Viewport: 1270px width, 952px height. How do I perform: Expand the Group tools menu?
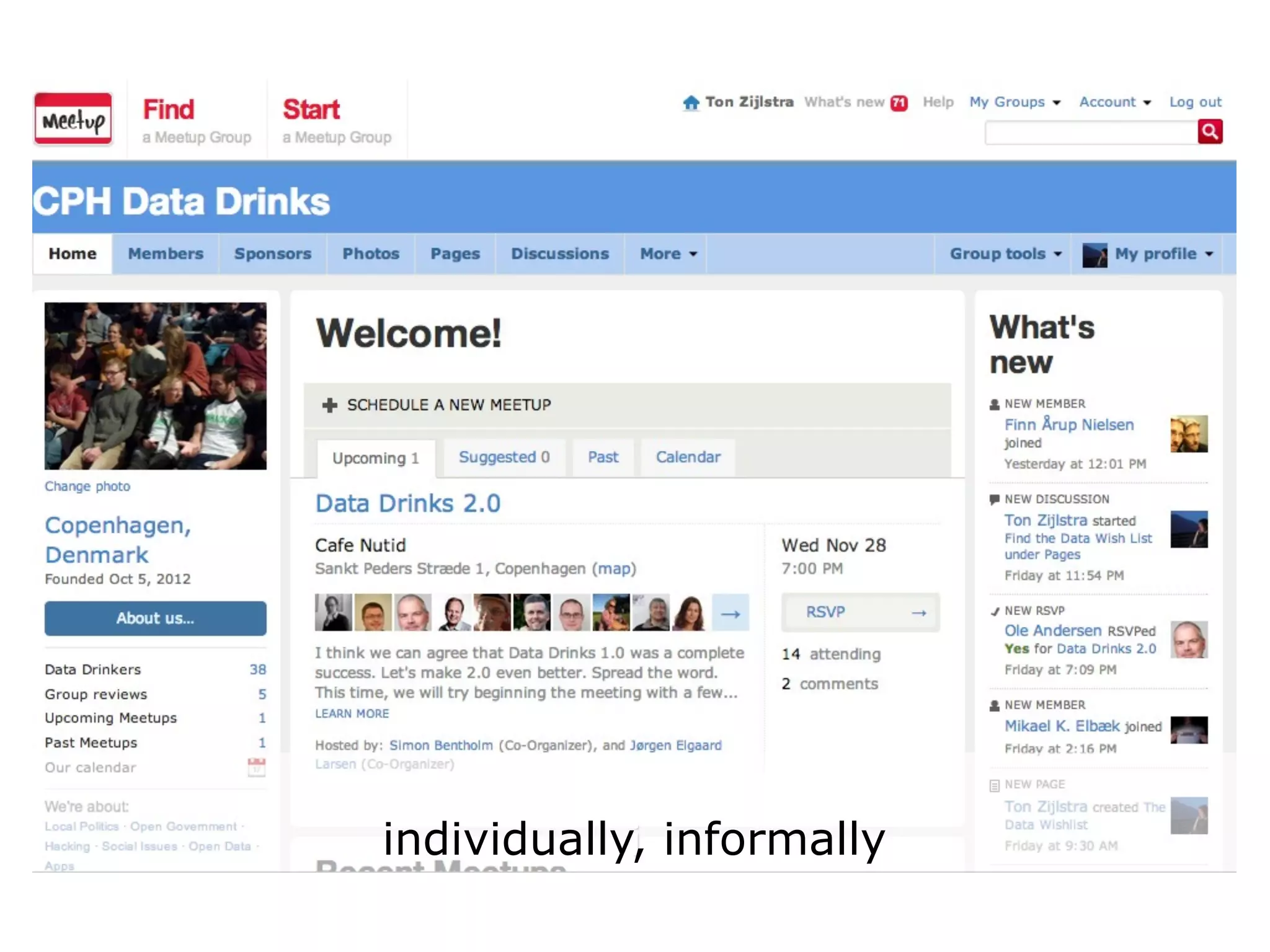tap(1005, 254)
